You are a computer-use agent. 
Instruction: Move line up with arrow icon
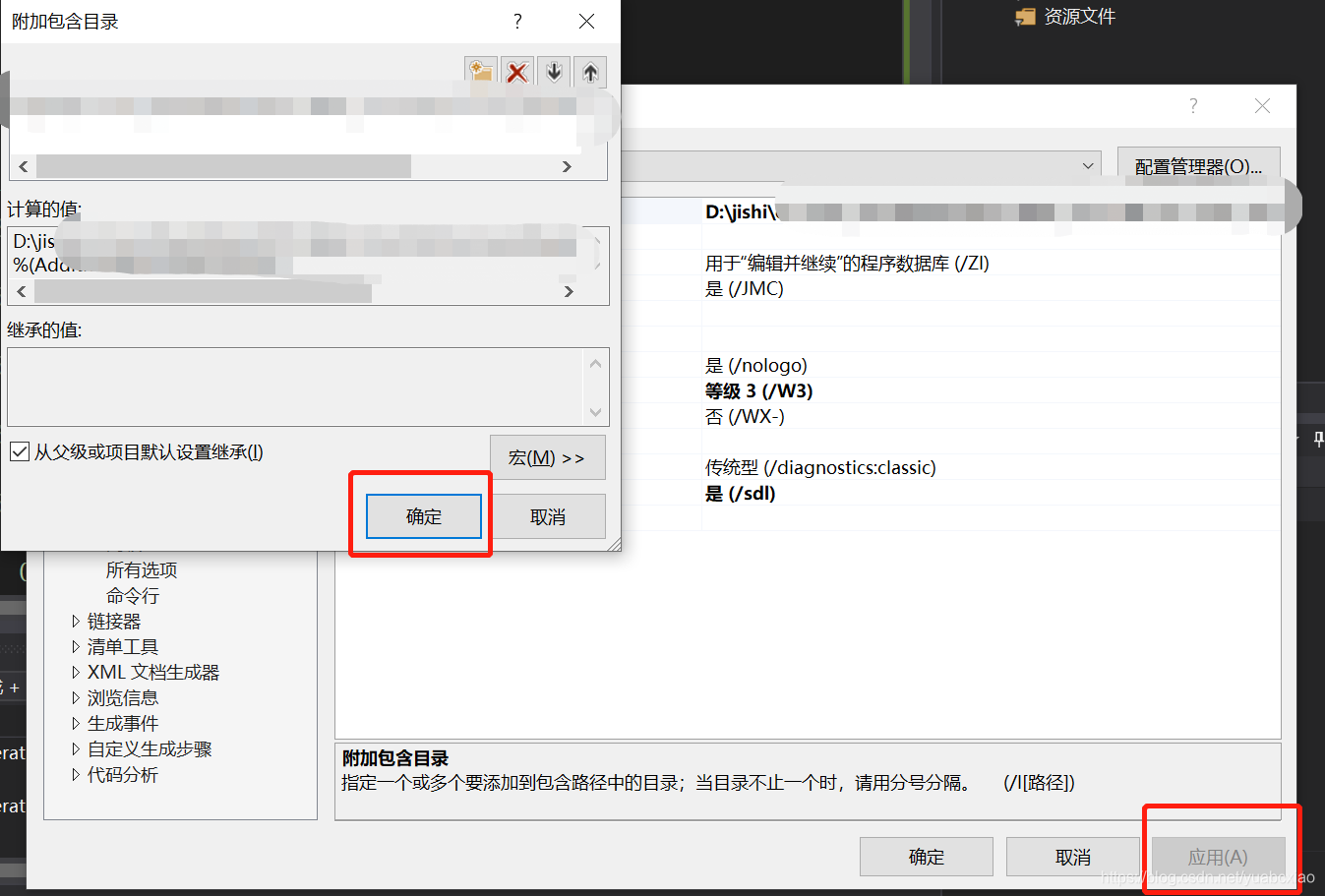590,72
